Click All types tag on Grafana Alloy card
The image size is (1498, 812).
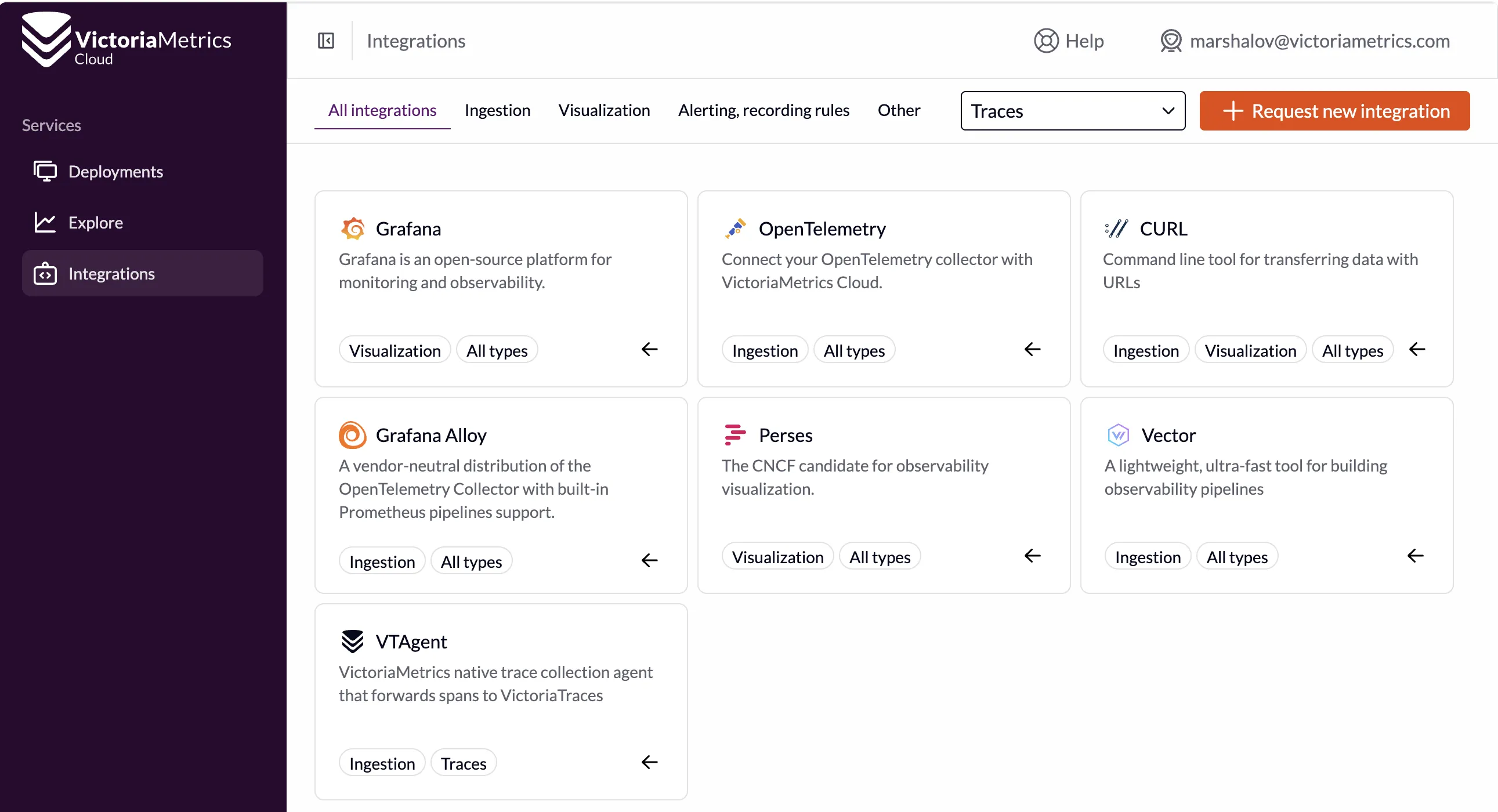471,561
